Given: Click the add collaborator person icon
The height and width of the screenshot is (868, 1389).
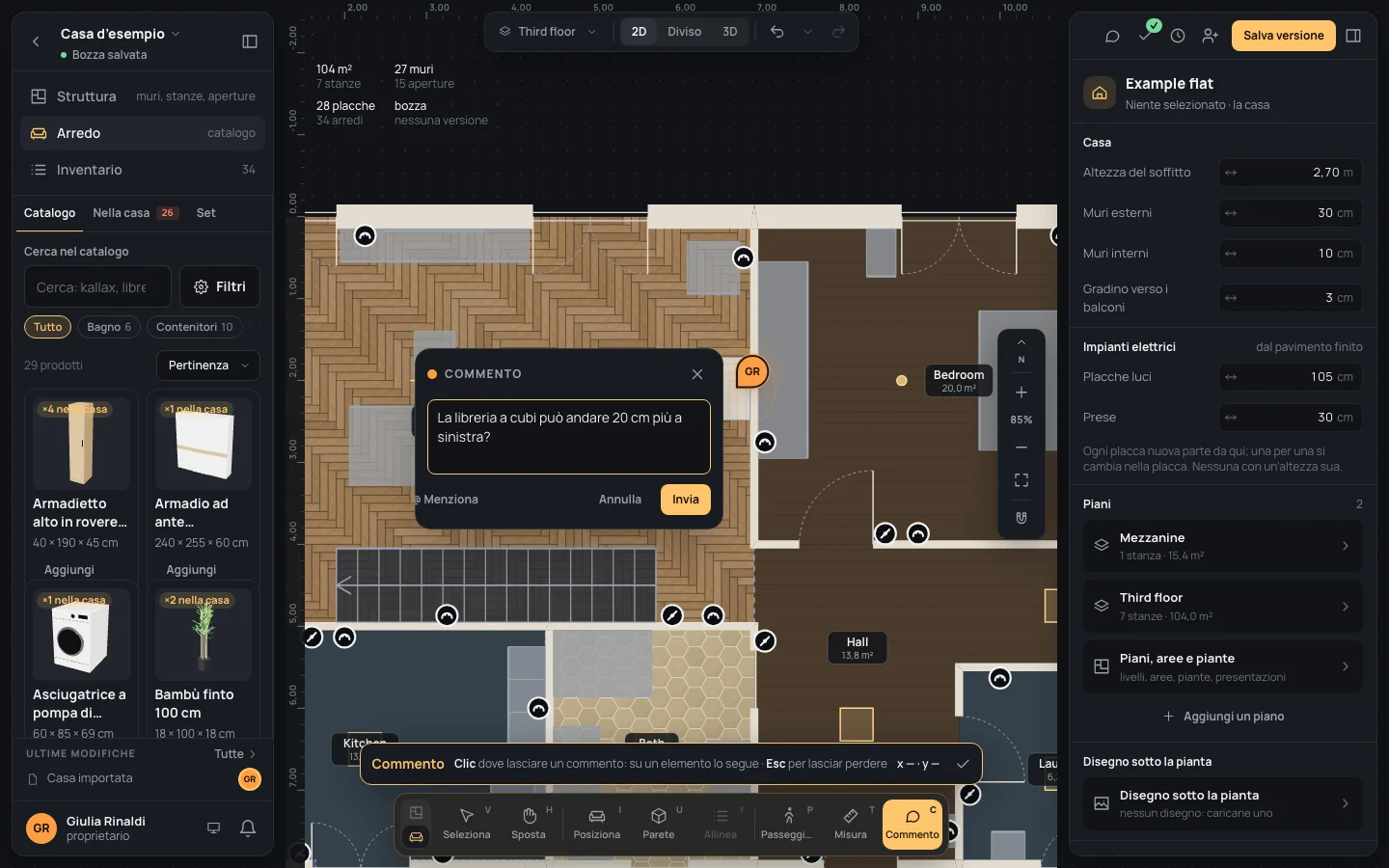Looking at the screenshot, I should (1211, 36).
